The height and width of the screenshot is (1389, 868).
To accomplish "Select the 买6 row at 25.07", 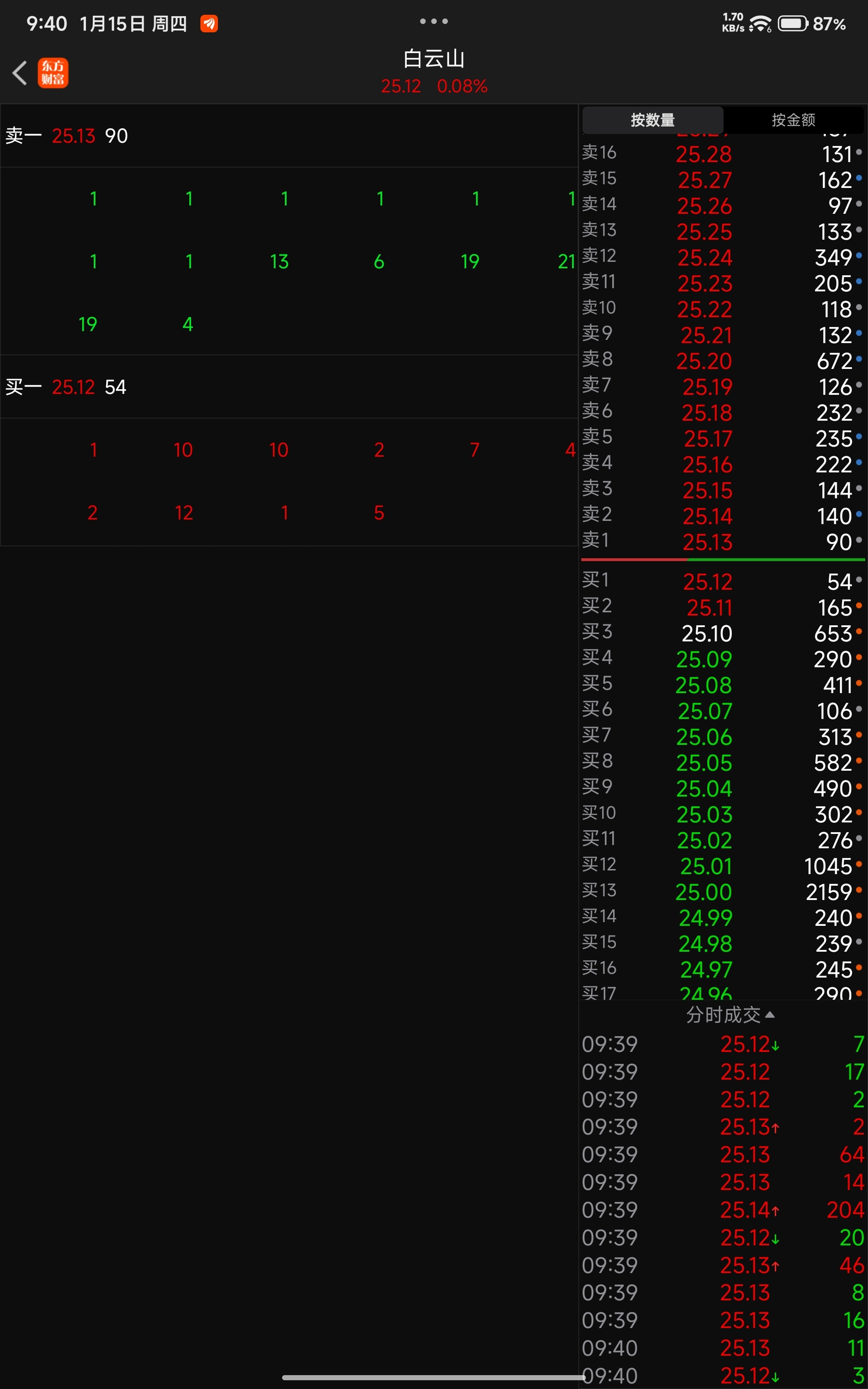I will pos(723,711).
